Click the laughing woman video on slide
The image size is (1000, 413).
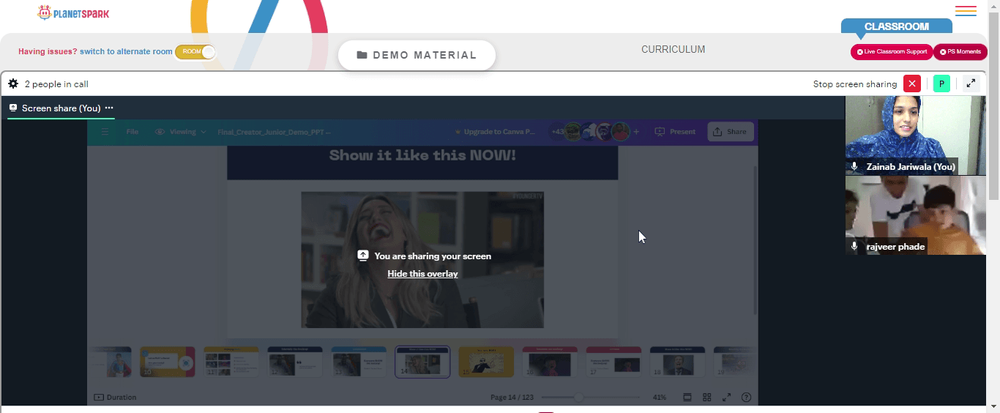tap(422, 260)
